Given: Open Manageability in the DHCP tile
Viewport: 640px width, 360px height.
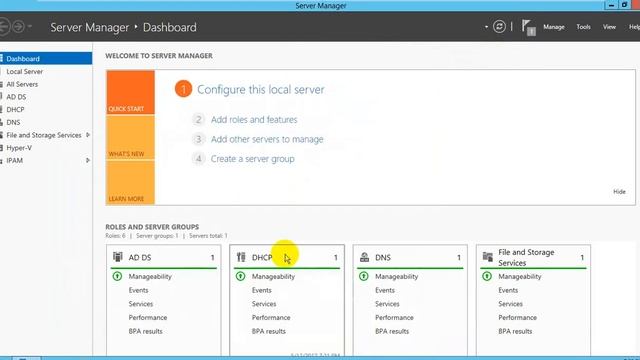Looking at the screenshot, I should pyautogui.click(x=273, y=277).
